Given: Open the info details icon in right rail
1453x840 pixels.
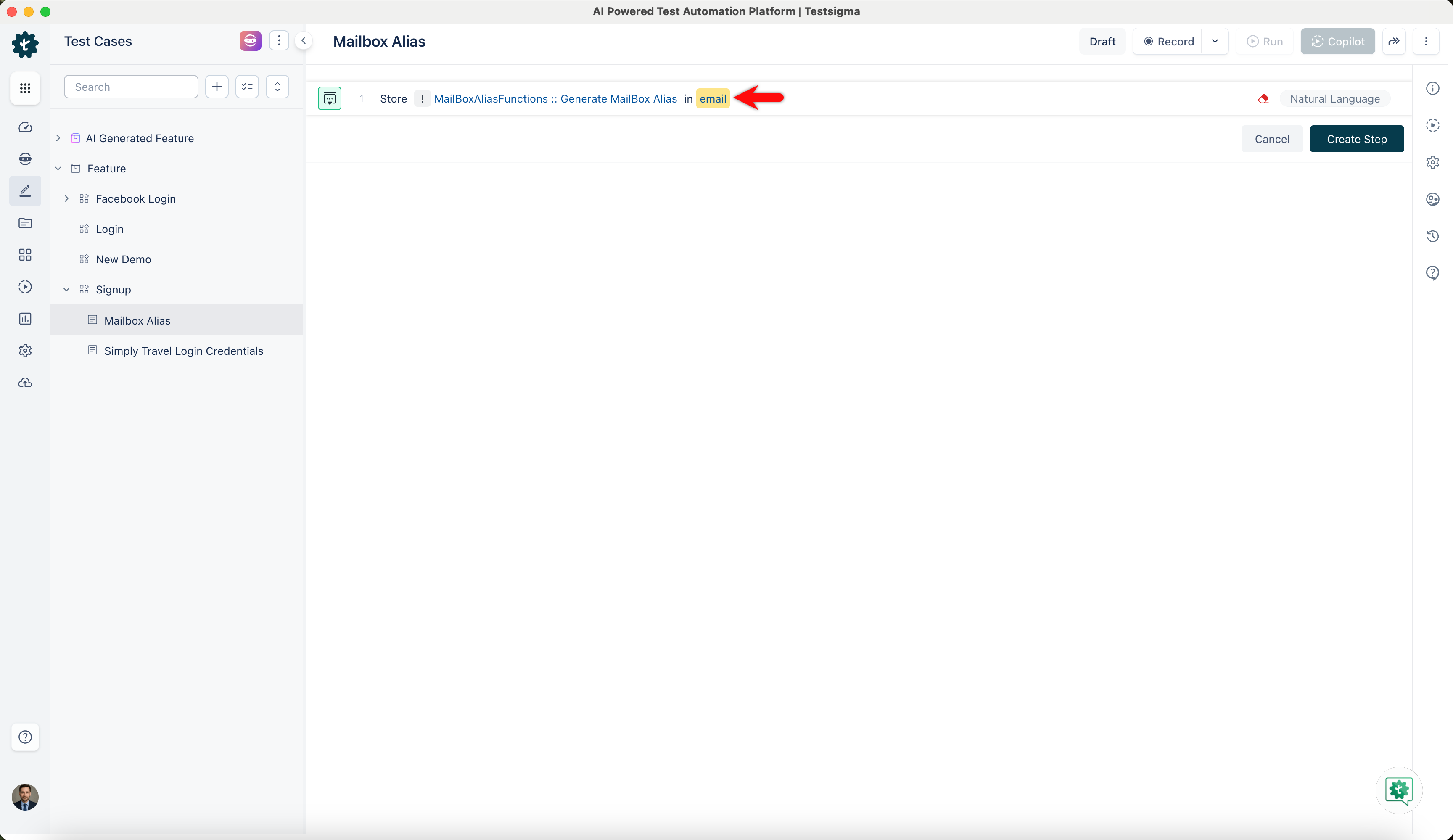Looking at the screenshot, I should click(1432, 88).
